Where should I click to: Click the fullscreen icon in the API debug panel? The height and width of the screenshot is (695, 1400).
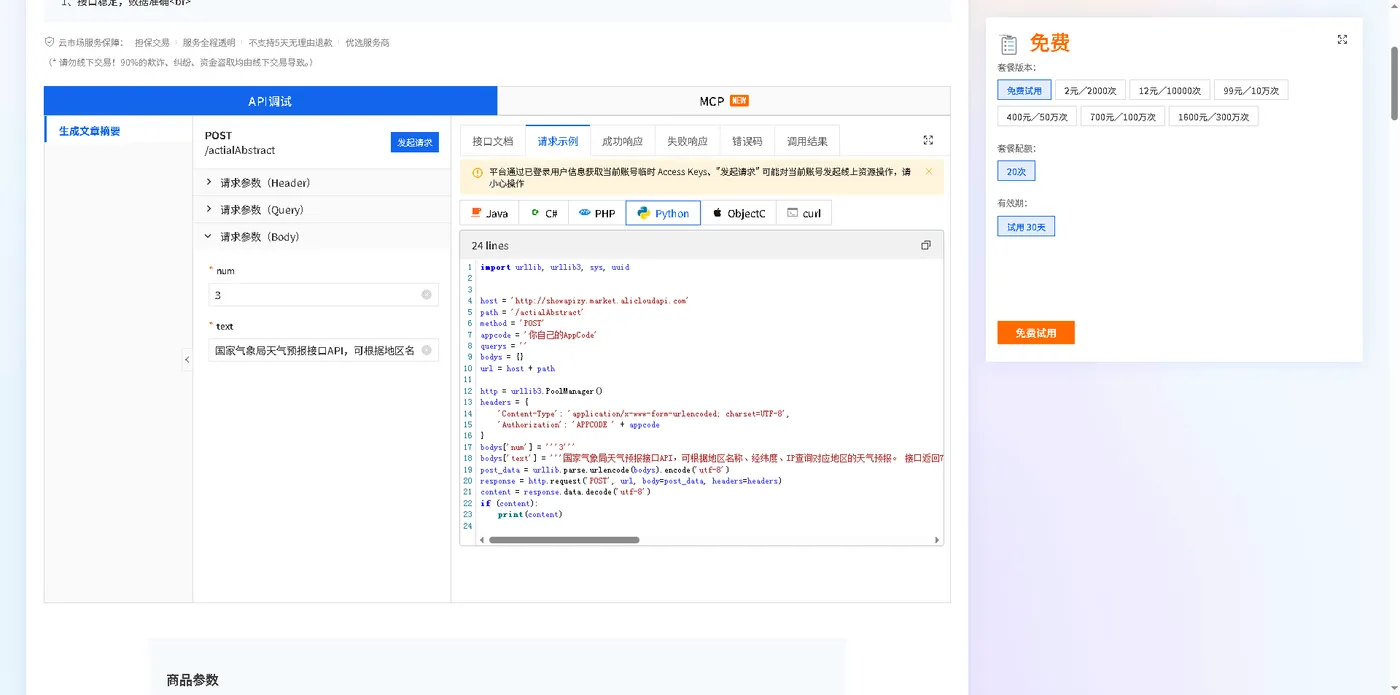click(928, 140)
